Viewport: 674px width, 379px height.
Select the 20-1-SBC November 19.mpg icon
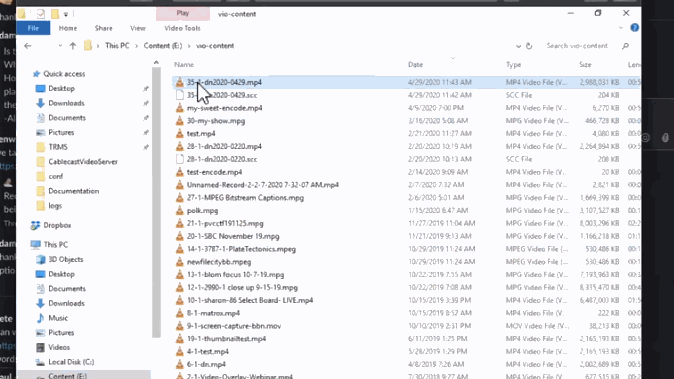180,236
